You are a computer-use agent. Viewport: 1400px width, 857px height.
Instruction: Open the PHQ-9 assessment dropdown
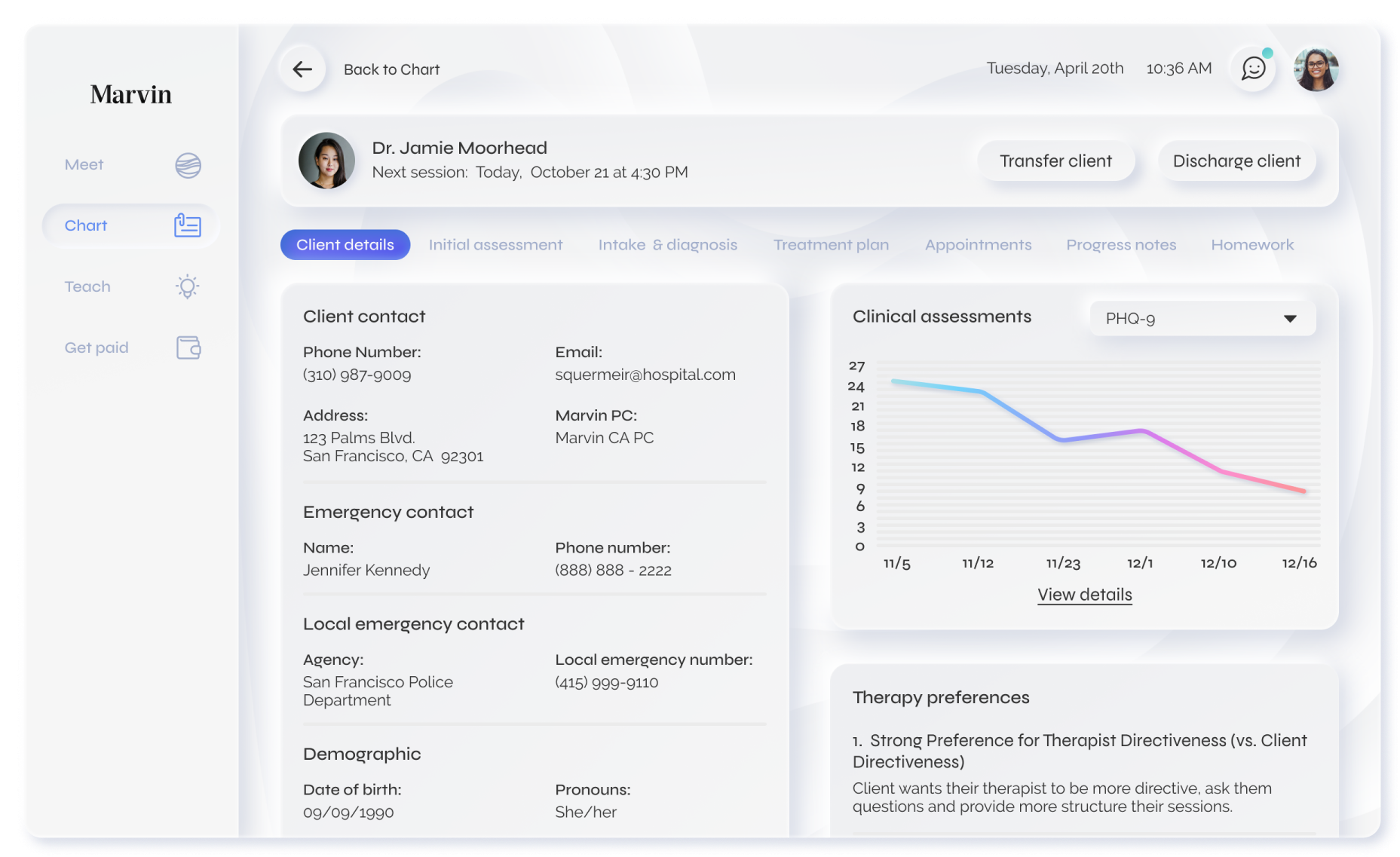(x=1202, y=319)
